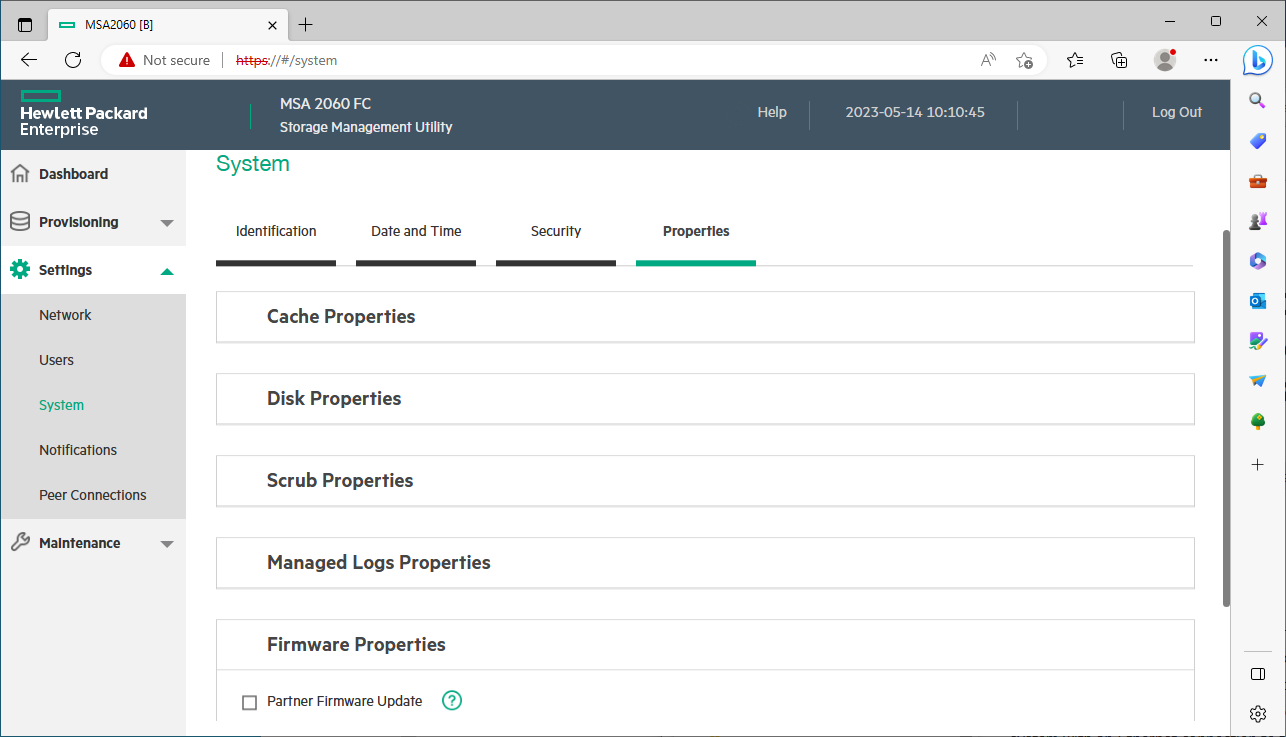1286x737 pixels.
Task: Click the Provisioning database icon
Action: click(x=20, y=221)
